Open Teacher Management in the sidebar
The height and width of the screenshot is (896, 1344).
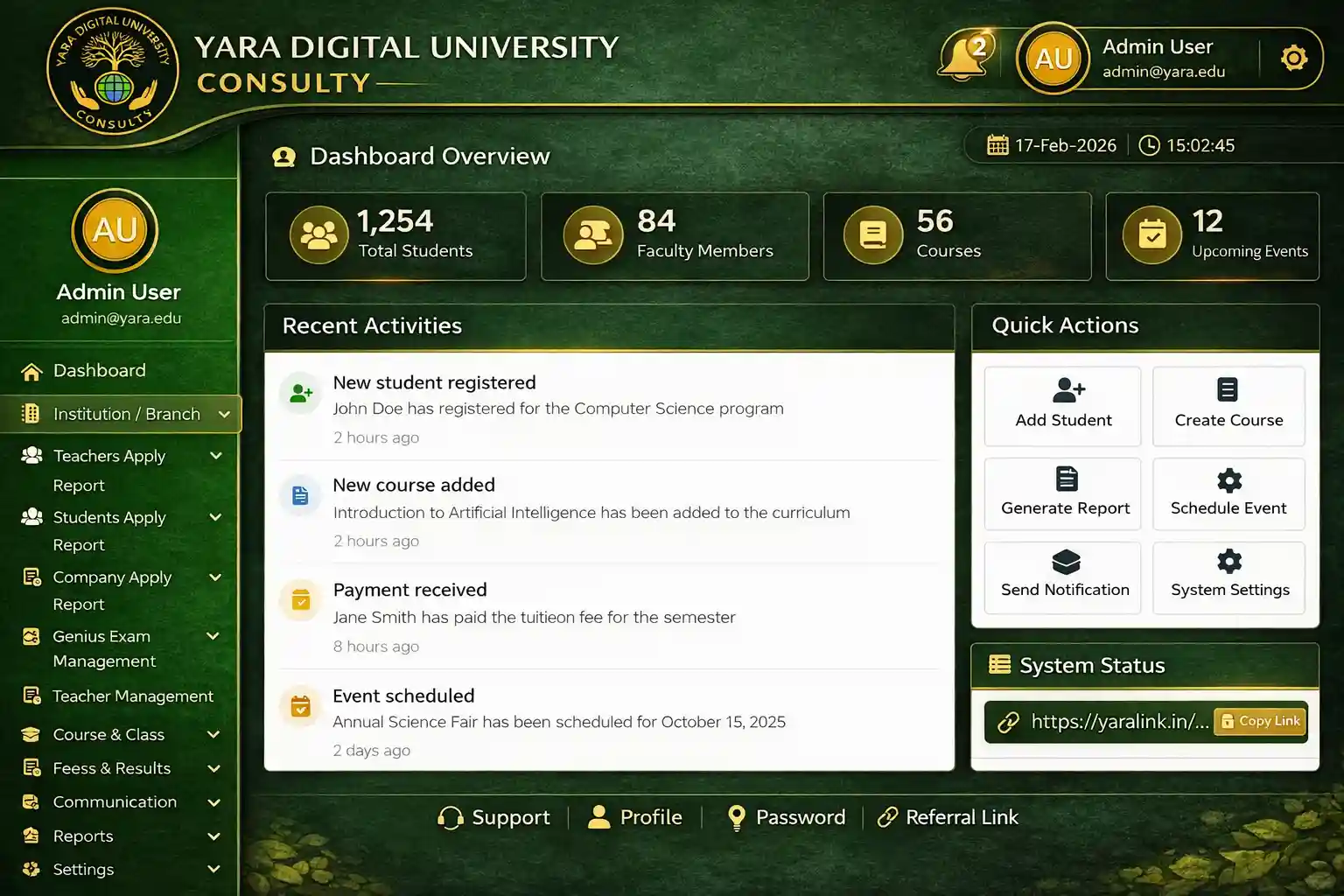pos(132,696)
